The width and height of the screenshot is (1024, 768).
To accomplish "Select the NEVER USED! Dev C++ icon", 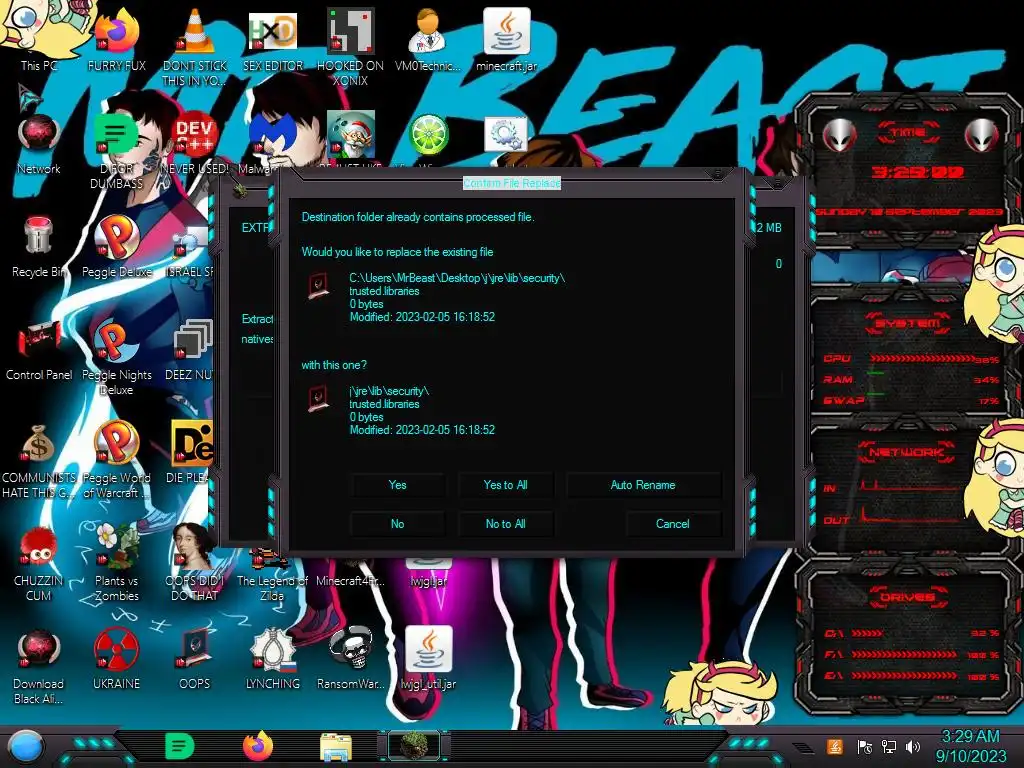I will 195,144.
